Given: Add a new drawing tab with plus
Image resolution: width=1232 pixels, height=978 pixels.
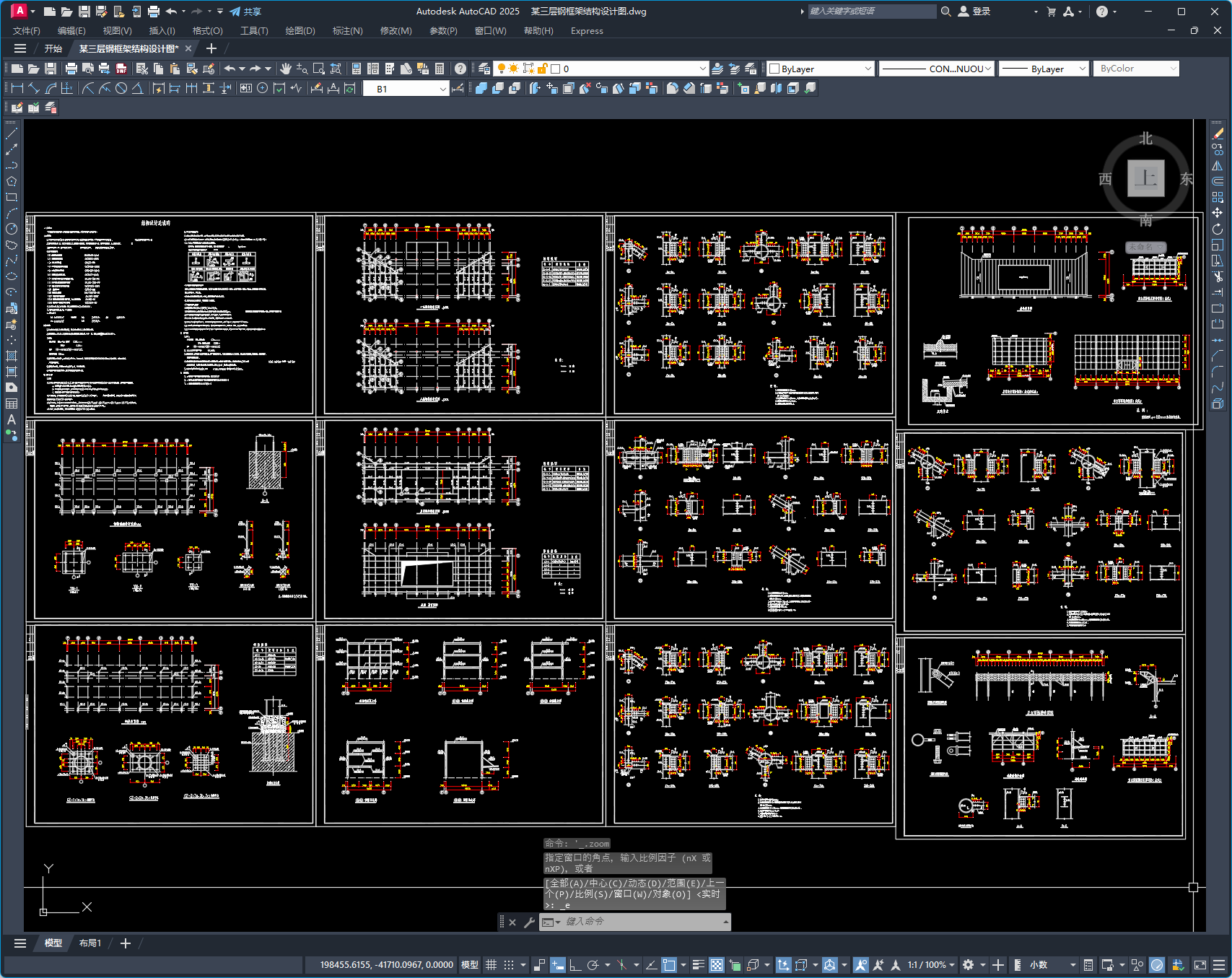Looking at the screenshot, I should [x=211, y=48].
